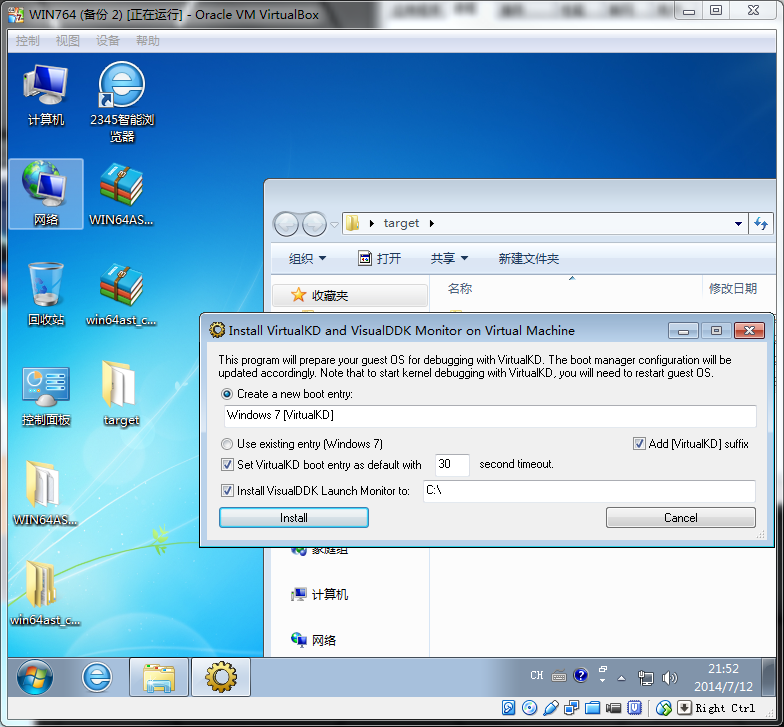The image size is (784, 727).
Task: Click the CPU virtualization status icon
Action: click(634, 708)
